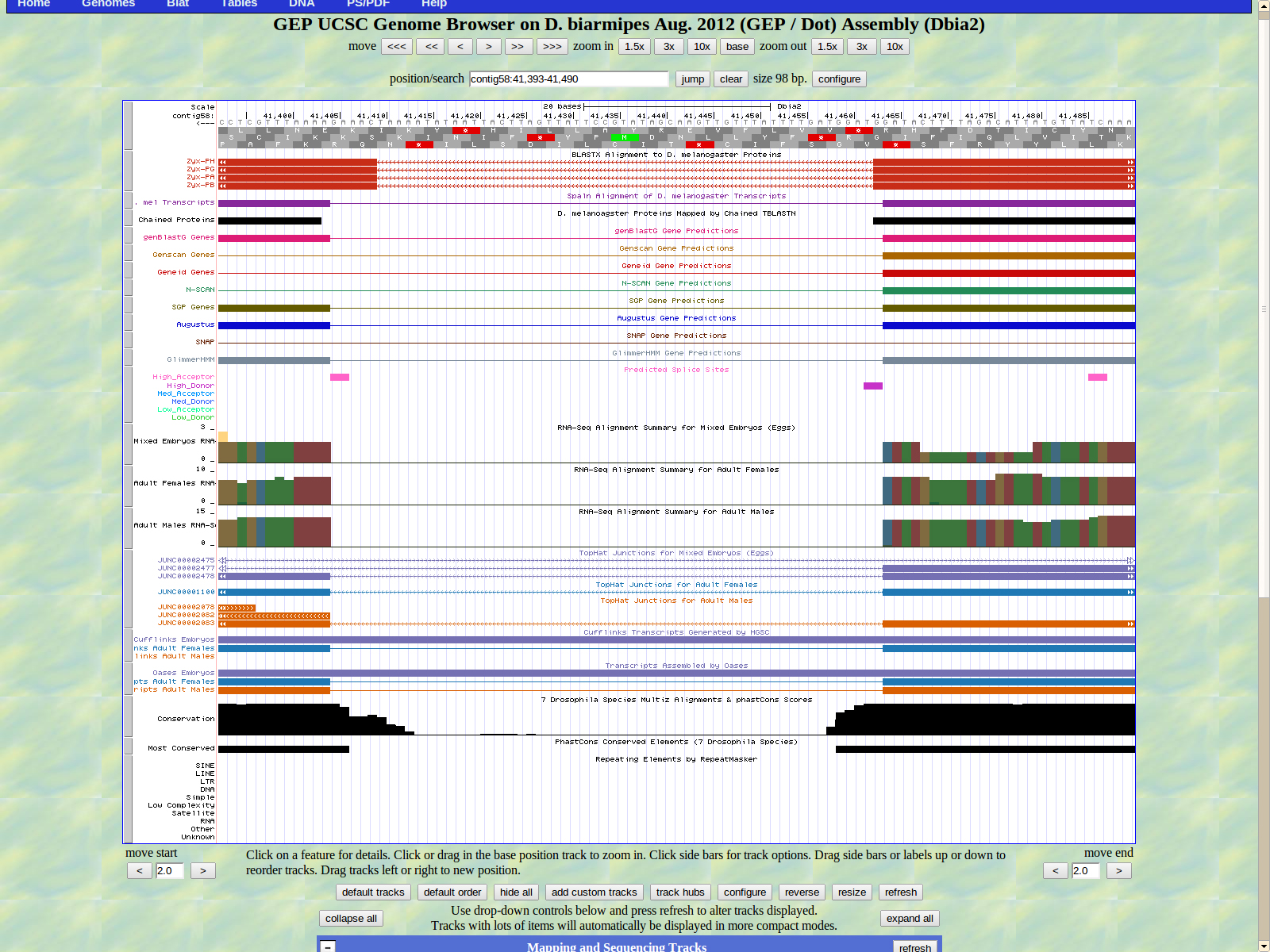Zoom in 10x

[x=702, y=47]
